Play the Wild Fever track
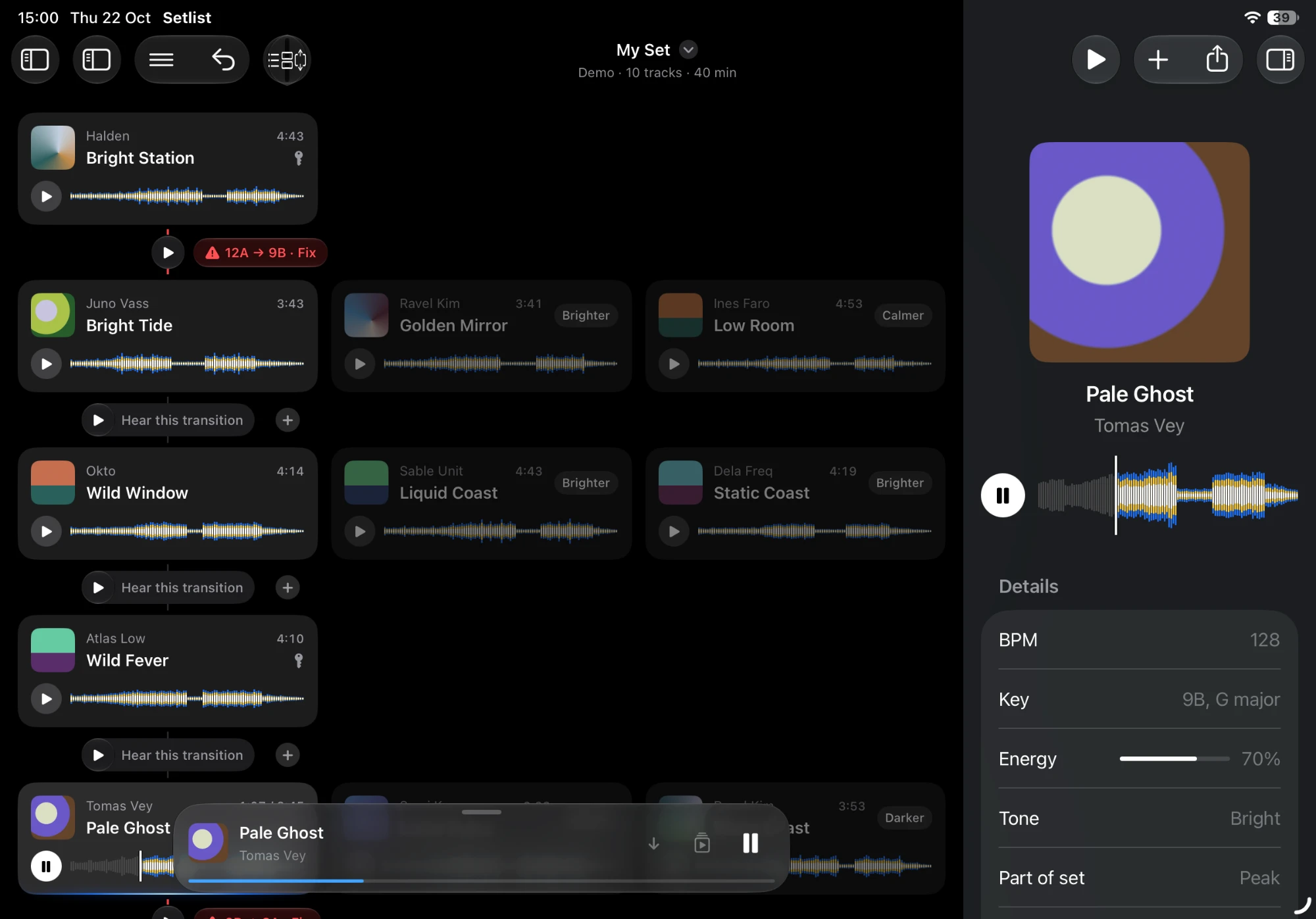The image size is (1316, 919). 46,699
